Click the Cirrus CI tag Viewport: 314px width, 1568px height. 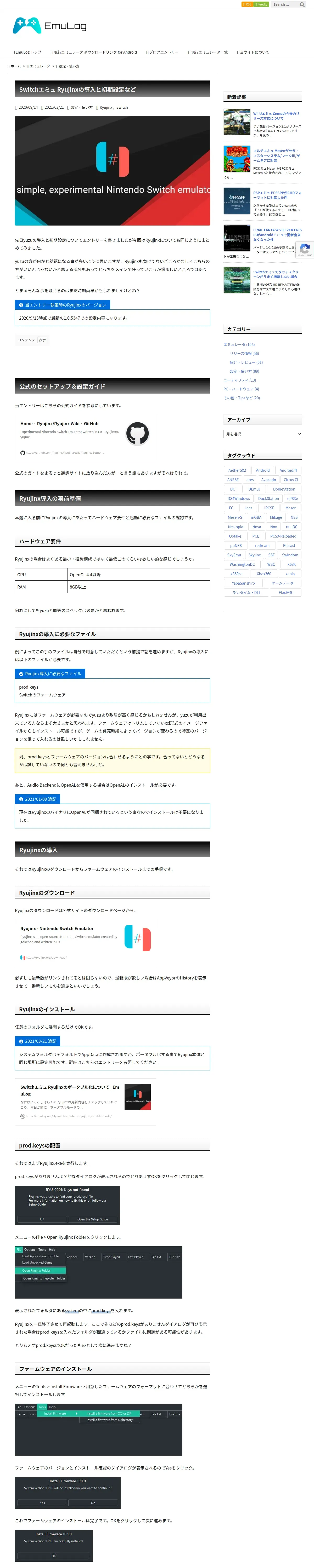291,480
